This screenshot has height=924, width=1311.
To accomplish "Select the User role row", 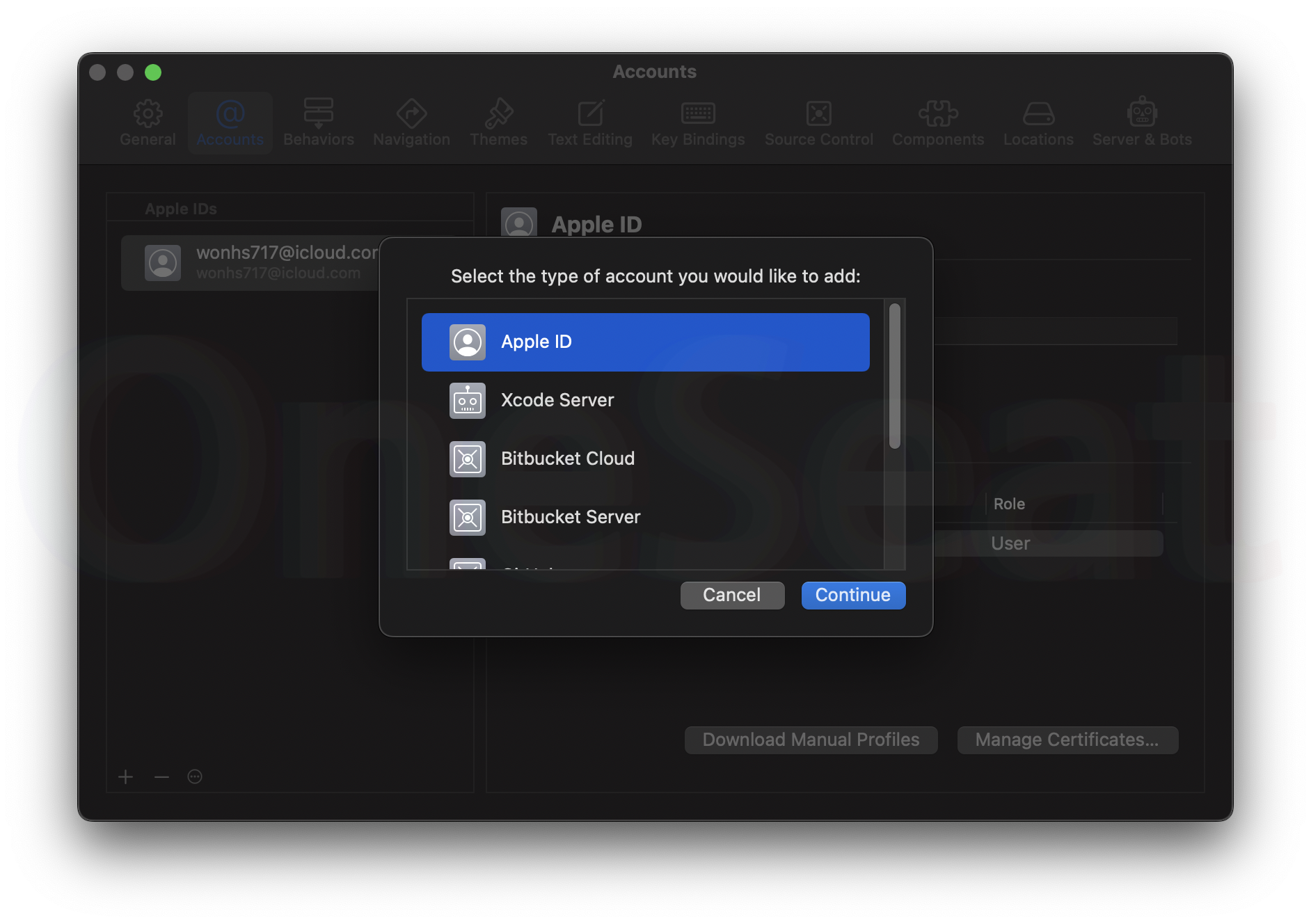I will (1047, 543).
